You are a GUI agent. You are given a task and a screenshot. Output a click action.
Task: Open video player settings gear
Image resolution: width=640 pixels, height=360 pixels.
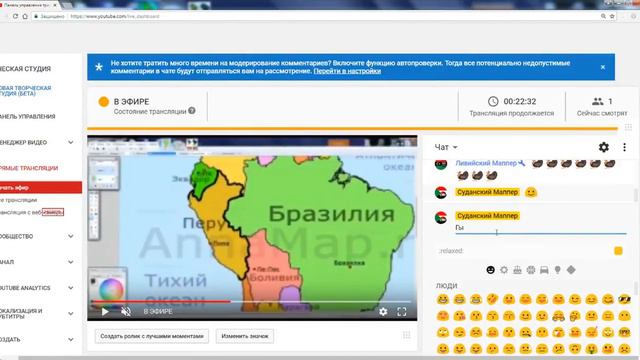tap(383, 311)
